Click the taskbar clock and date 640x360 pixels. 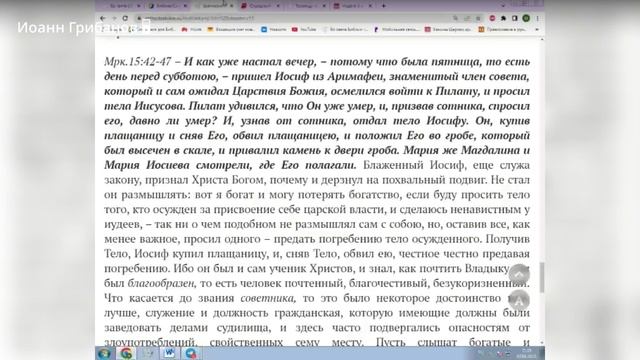click(527, 353)
